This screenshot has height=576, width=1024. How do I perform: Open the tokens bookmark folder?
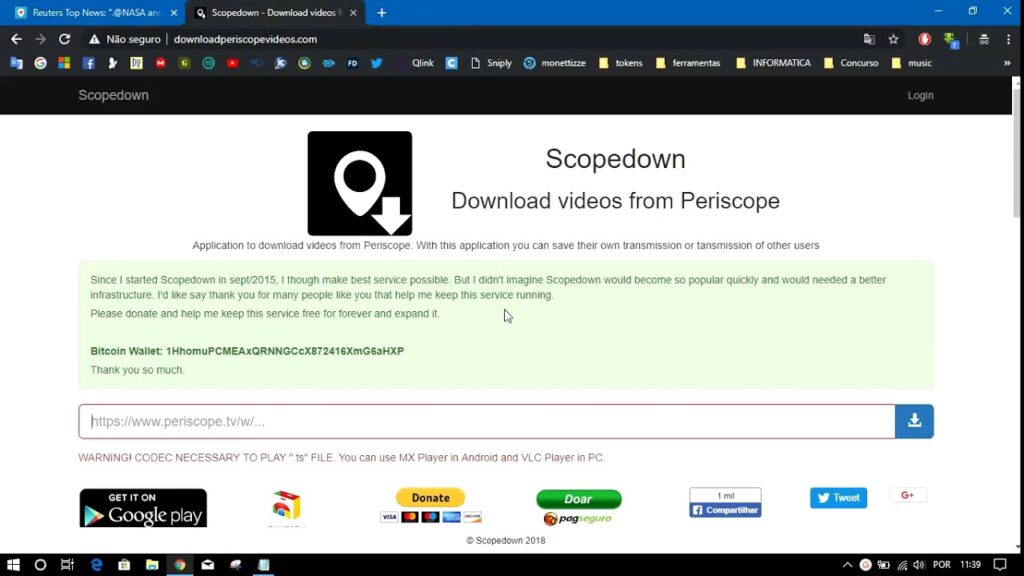point(620,63)
